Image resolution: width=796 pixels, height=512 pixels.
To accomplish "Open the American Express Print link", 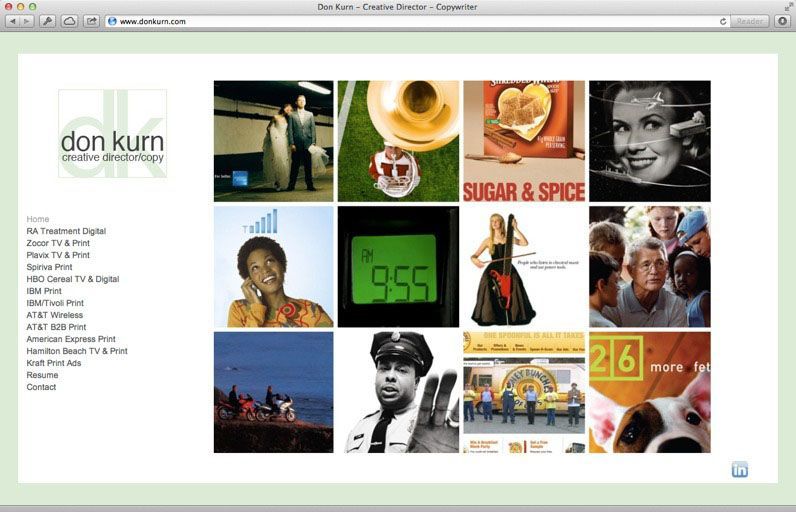I will 71,339.
